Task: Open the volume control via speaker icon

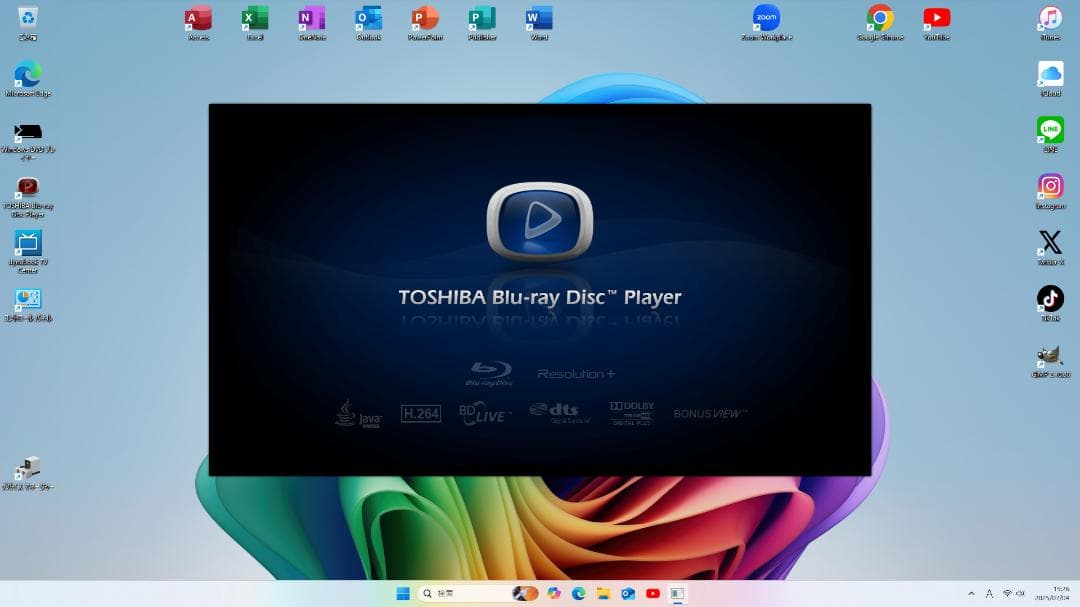Action: tap(1021, 593)
